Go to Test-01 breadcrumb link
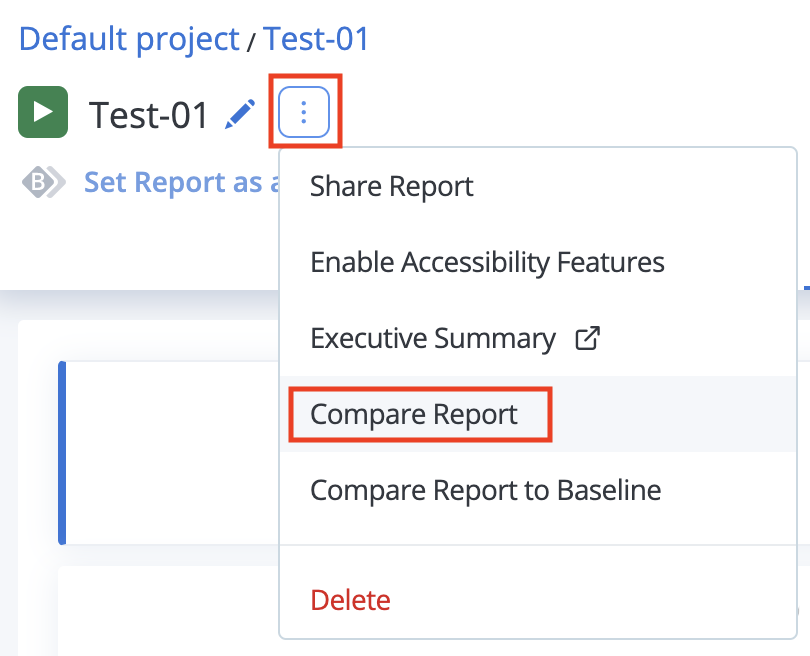810x656 pixels. [x=316, y=39]
